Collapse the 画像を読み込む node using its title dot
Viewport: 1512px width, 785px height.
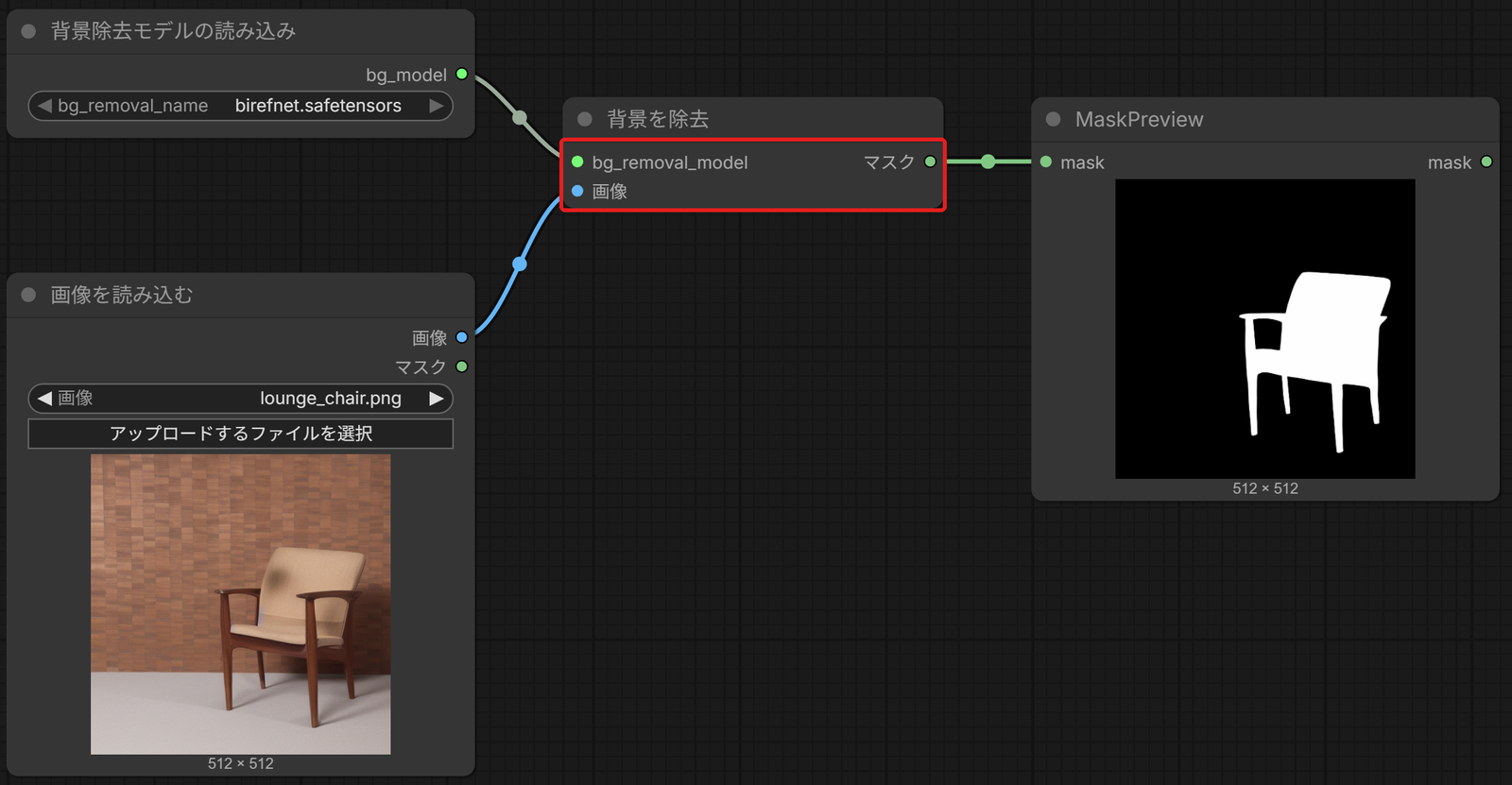pos(28,295)
